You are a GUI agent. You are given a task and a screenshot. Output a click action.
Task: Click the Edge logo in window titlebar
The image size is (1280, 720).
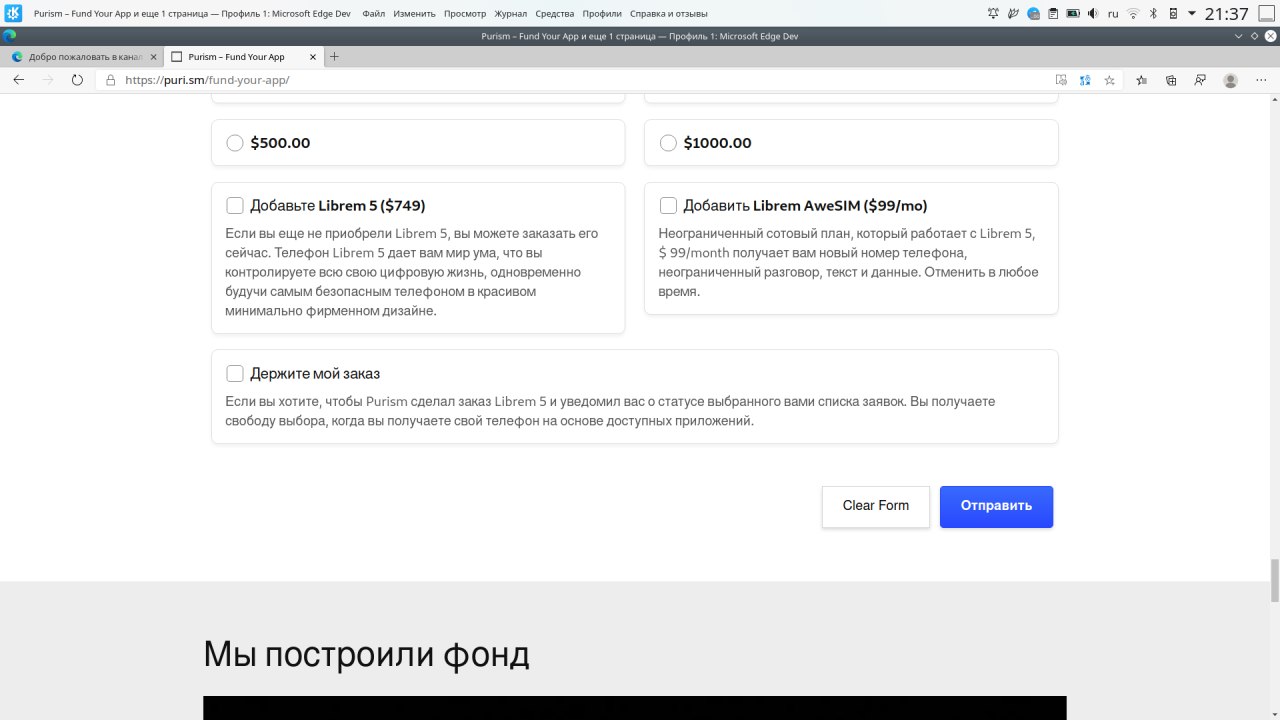[x=10, y=36]
